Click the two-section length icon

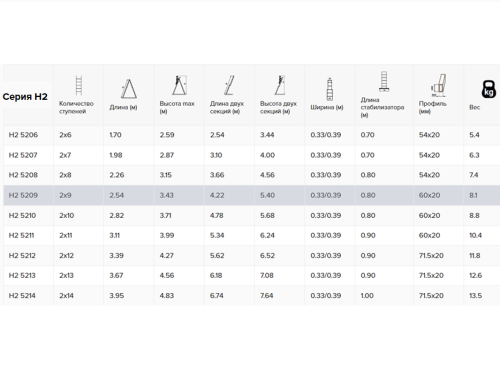(x=229, y=85)
